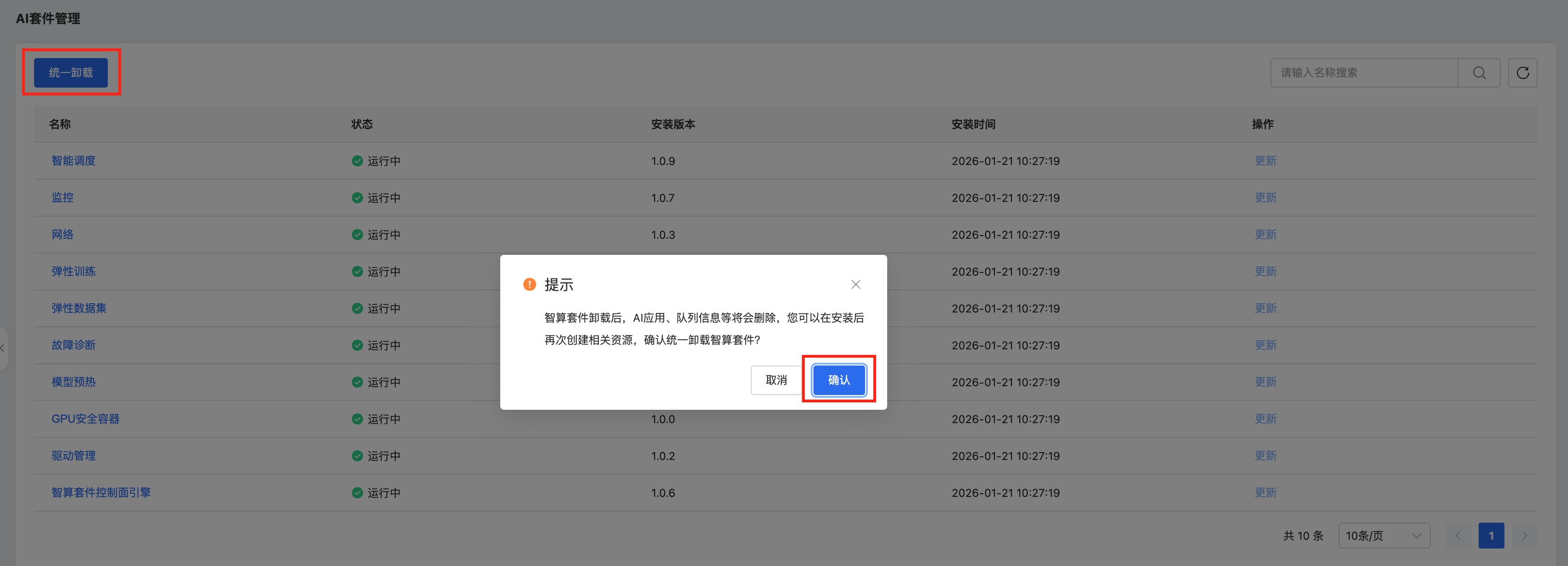Select page 1 in pagination

pyautogui.click(x=1491, y=536)
